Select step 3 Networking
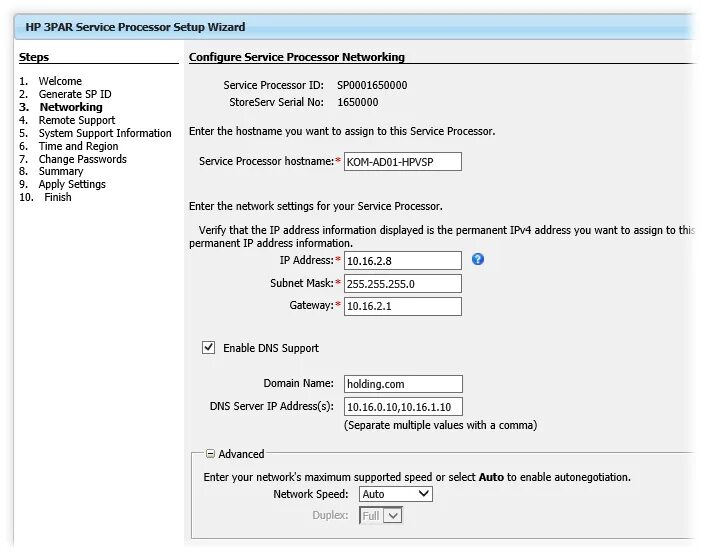Viewport: 701px width, 554px height. 71,107
